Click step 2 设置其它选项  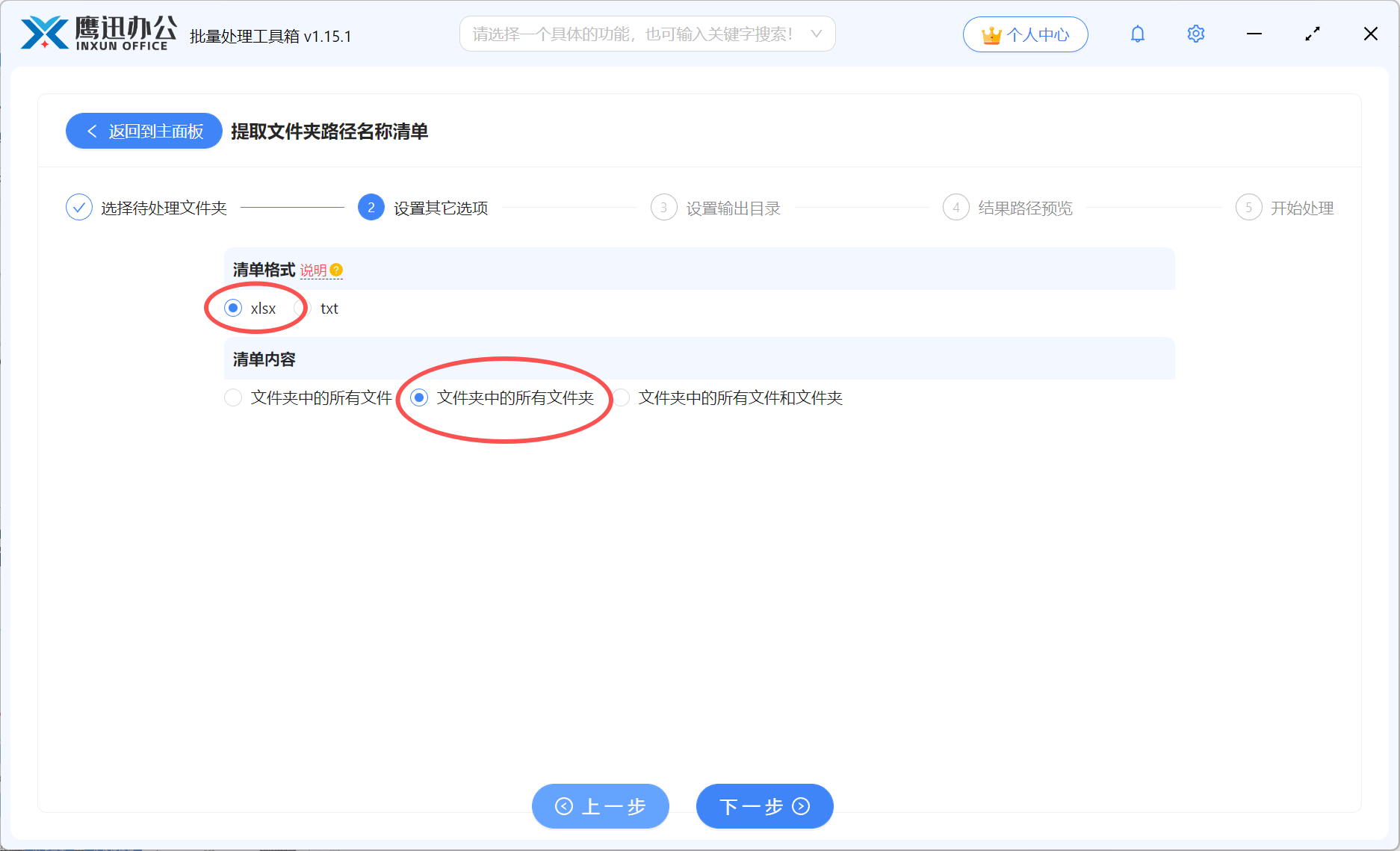[423, 208]
